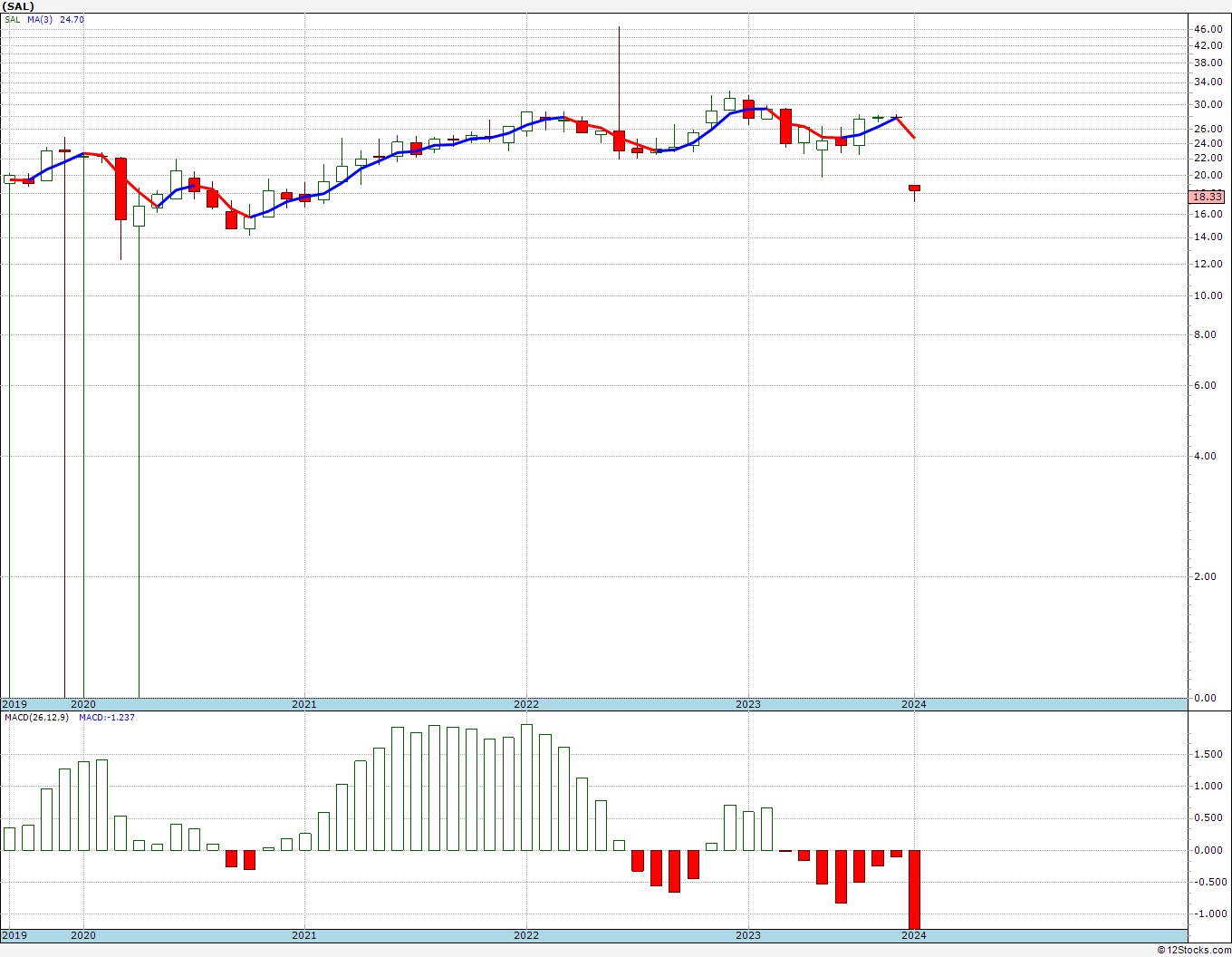Click the 26.00 price axis label
Screen dimensions: 1232x957
tap(1208, 129)
